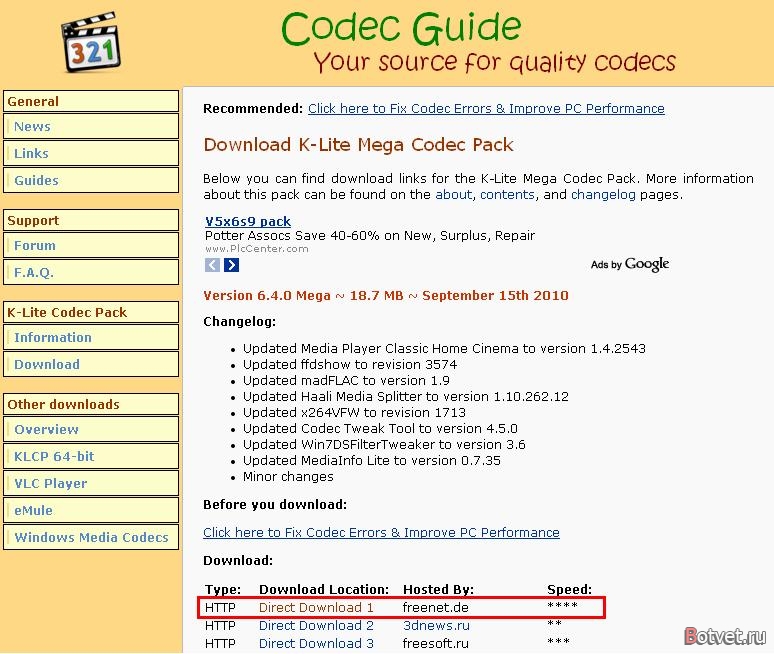This screenshot has width=774, height=654.
Task: Click Updated Haali Media Splitter entry
Action: pyautogui.click(x=406, y=396)
